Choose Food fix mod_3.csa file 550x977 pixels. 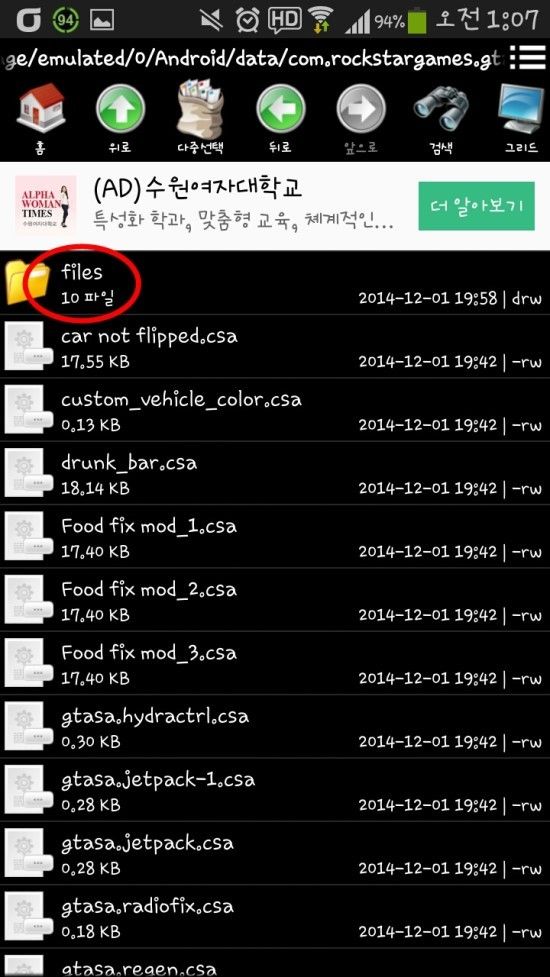[x=275, y=663]
